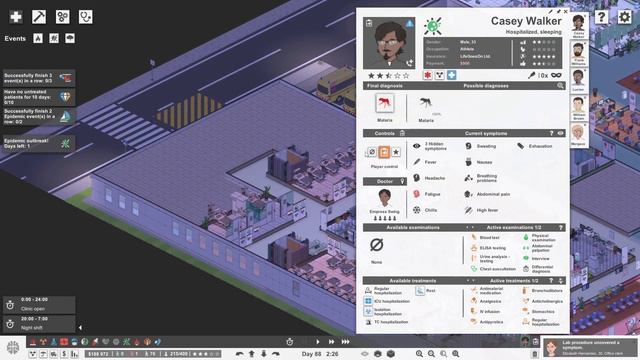The width and height of the screenshot is (640, 360).
Task: Click the warning triangle on patient portrait
Action: click(409, 23)
